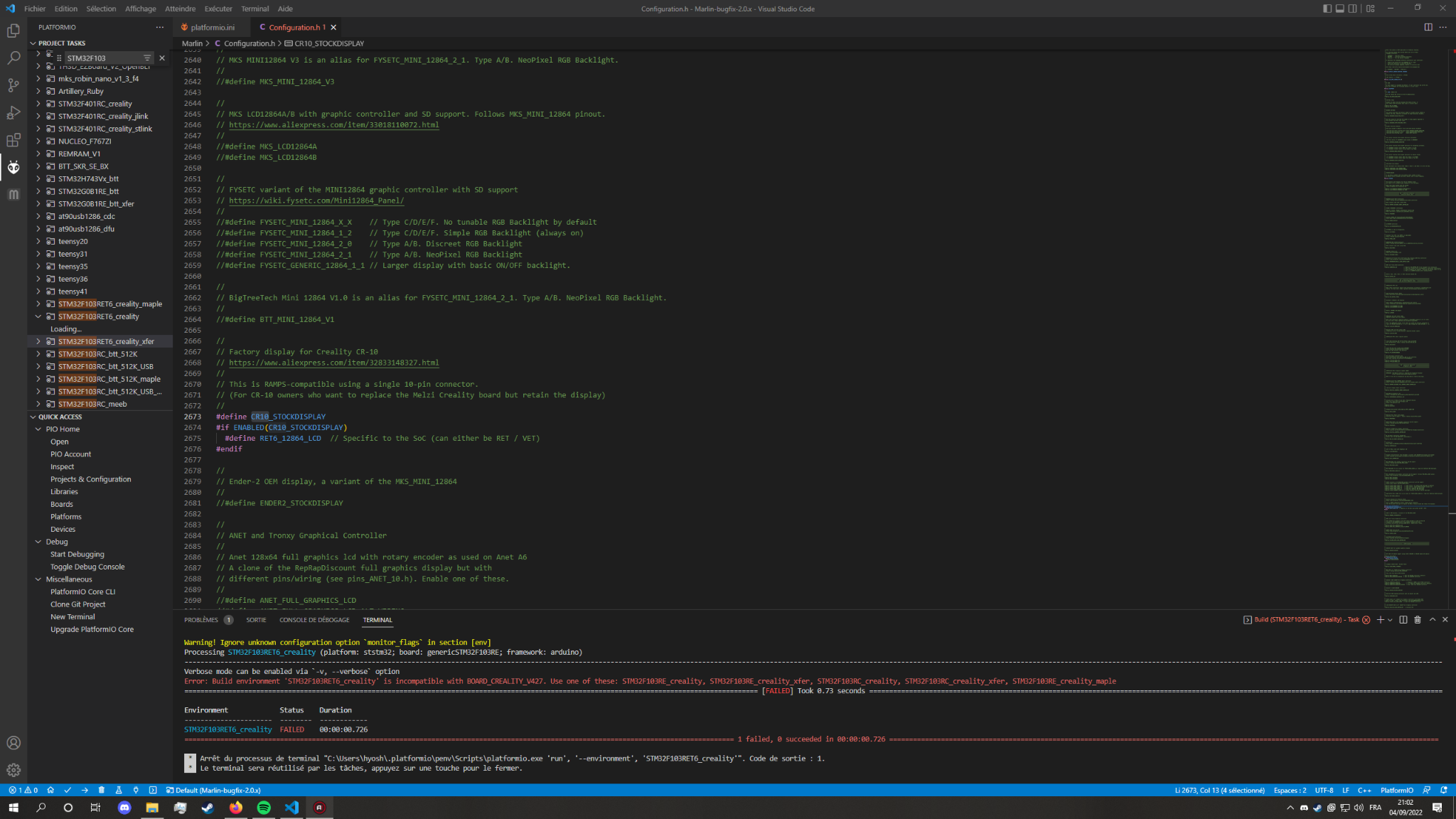Select the PlatformIO alien icon
1456x819 pixels.
14,167
